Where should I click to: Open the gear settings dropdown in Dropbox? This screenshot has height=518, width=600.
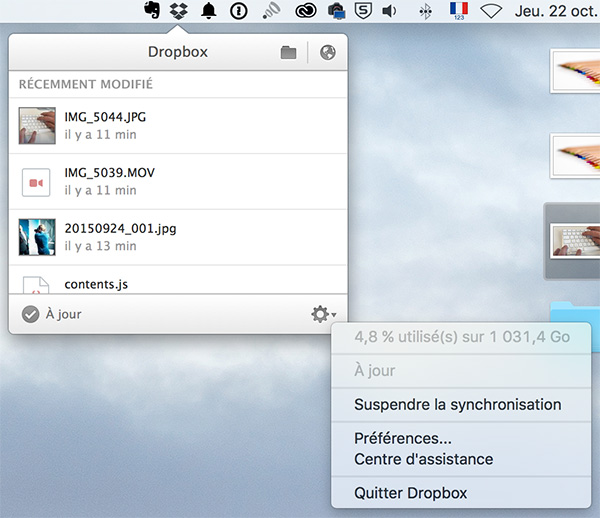tap(323, 314)
